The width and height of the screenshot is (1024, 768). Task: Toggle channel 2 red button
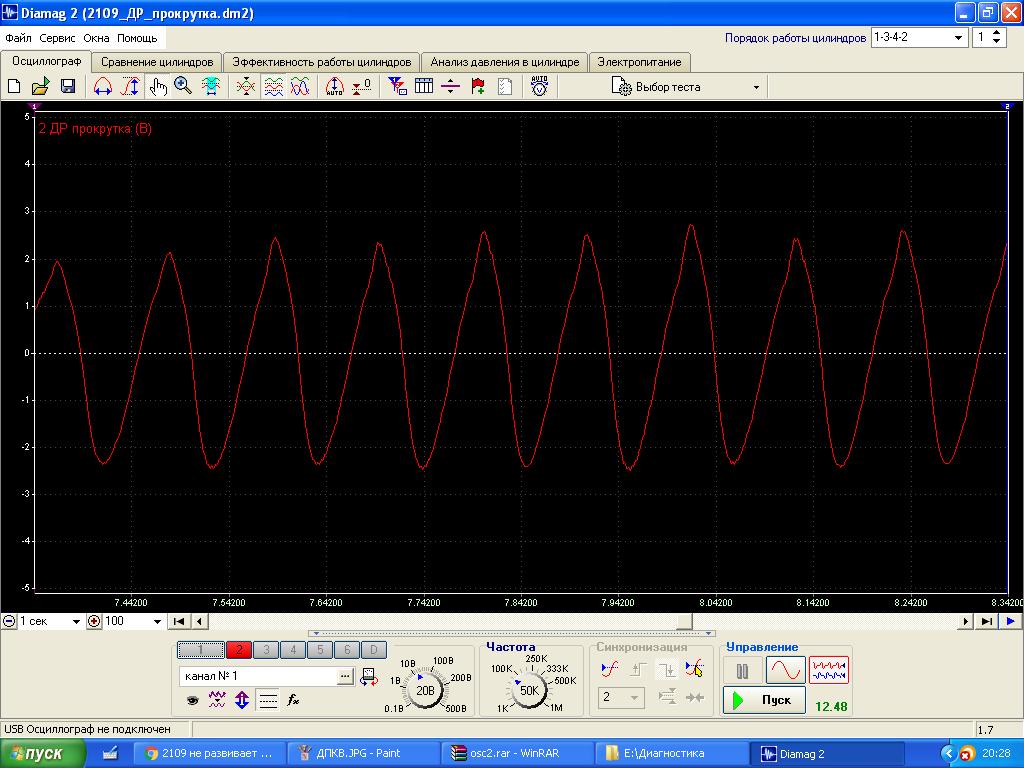click(239, 650)
